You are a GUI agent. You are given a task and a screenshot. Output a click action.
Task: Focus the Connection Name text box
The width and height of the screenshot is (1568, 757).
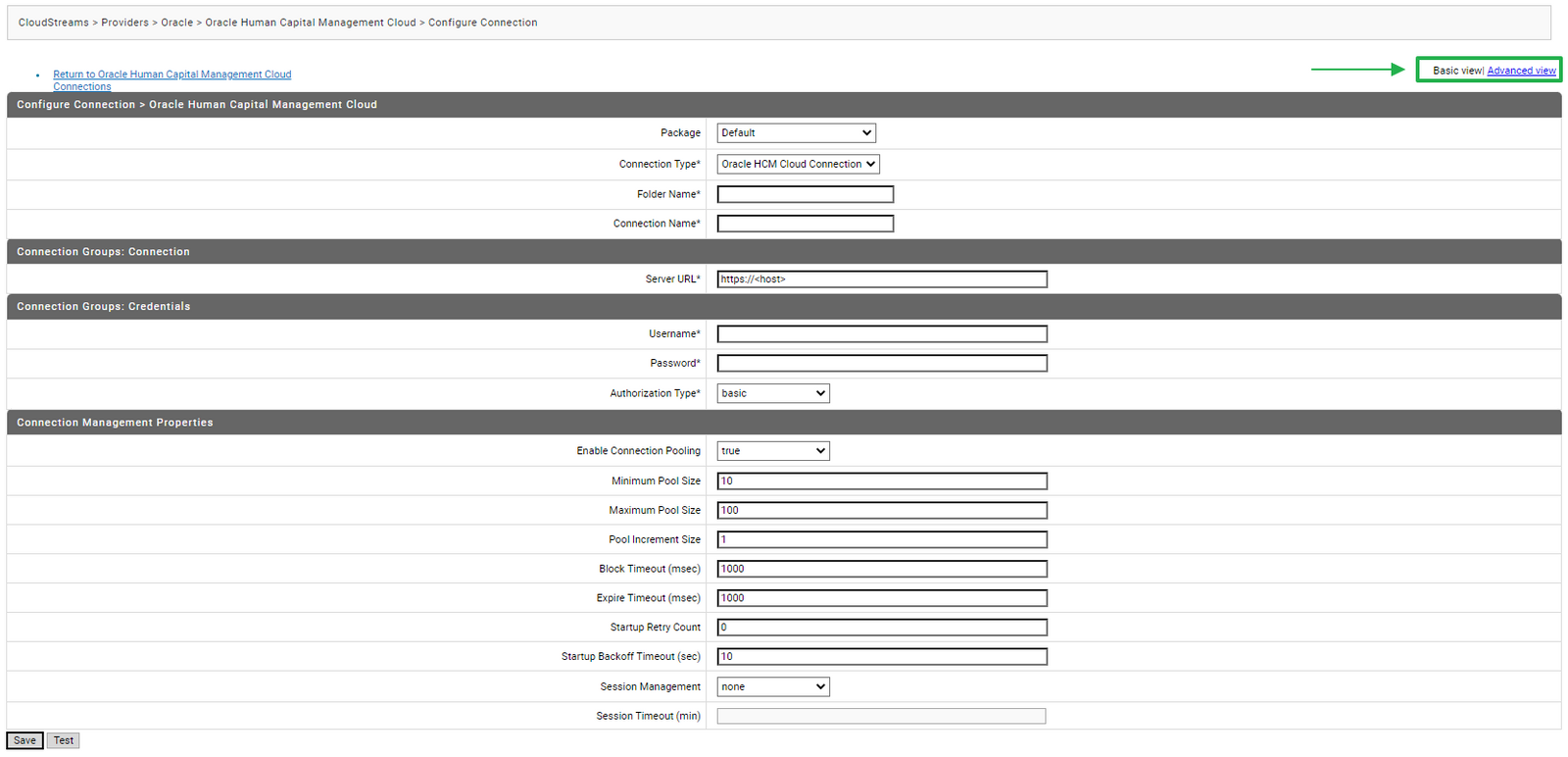[x=805, y=224]
